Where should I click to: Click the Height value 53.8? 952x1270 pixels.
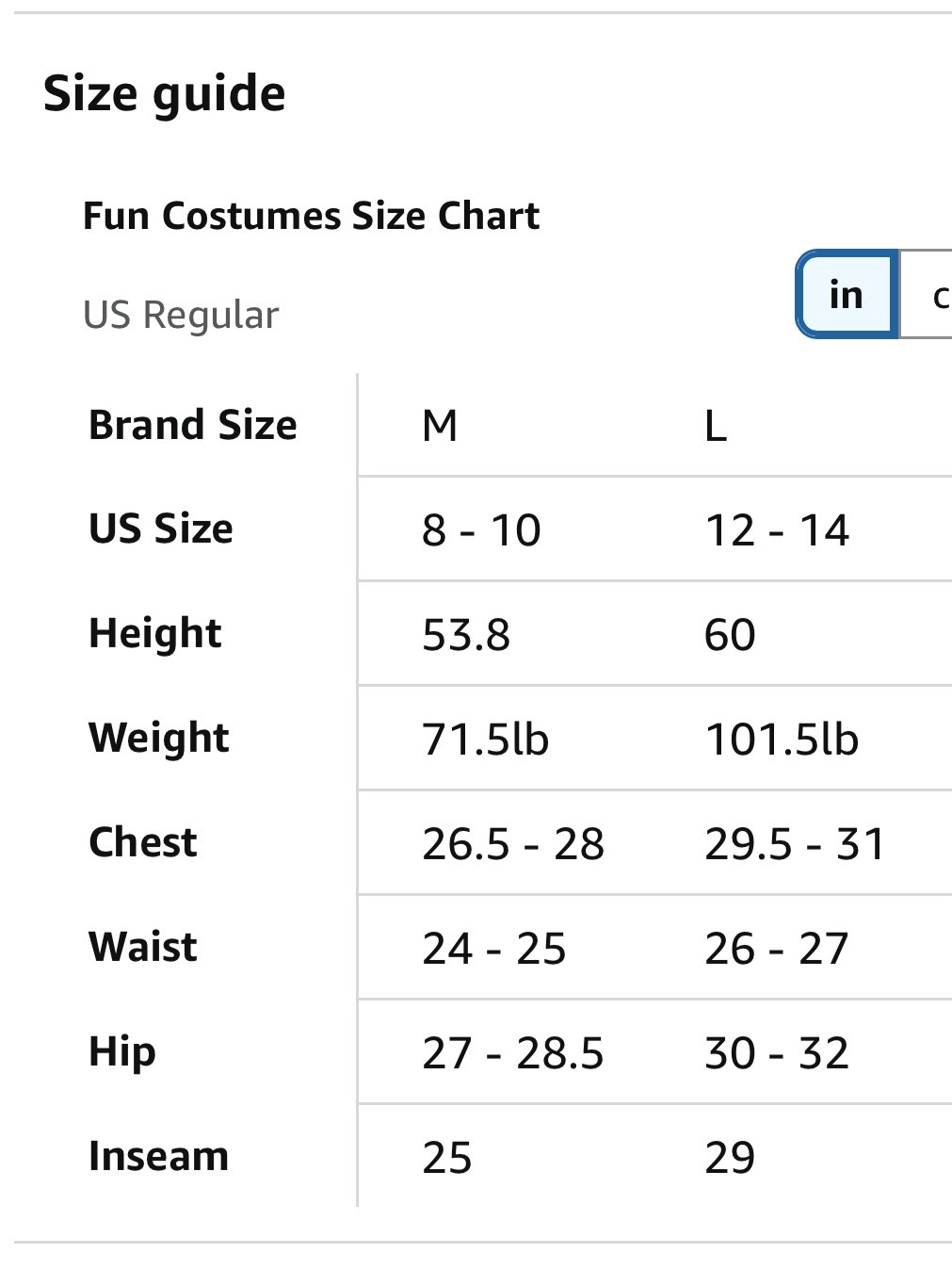466,635
